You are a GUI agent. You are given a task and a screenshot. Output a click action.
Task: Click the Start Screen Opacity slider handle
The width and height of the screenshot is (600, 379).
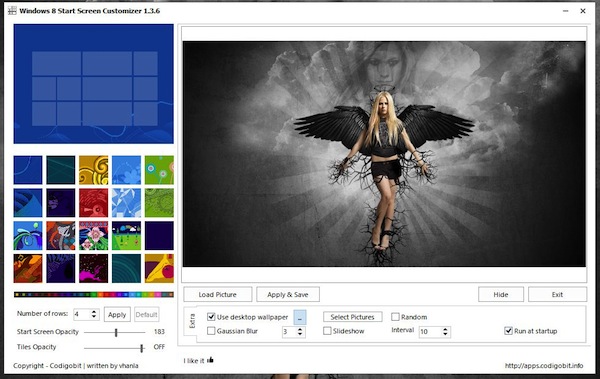tap(116, 332)
